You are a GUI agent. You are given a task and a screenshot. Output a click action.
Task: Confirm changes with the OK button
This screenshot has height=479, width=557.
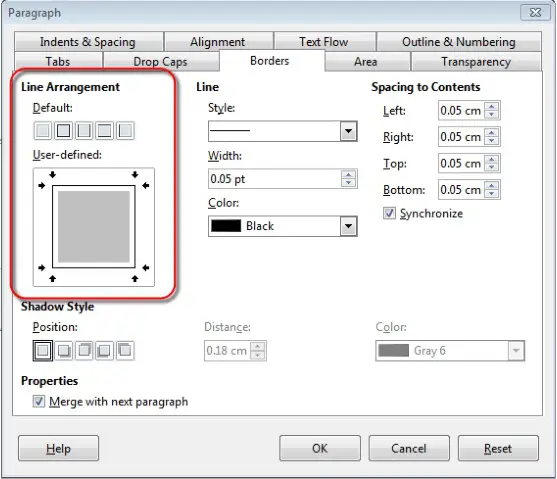pos(320,448)
